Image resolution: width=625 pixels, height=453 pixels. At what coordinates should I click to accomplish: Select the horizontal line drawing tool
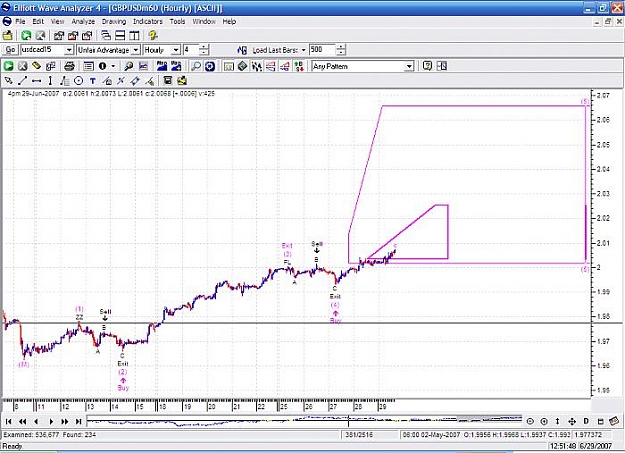(36, 81)
